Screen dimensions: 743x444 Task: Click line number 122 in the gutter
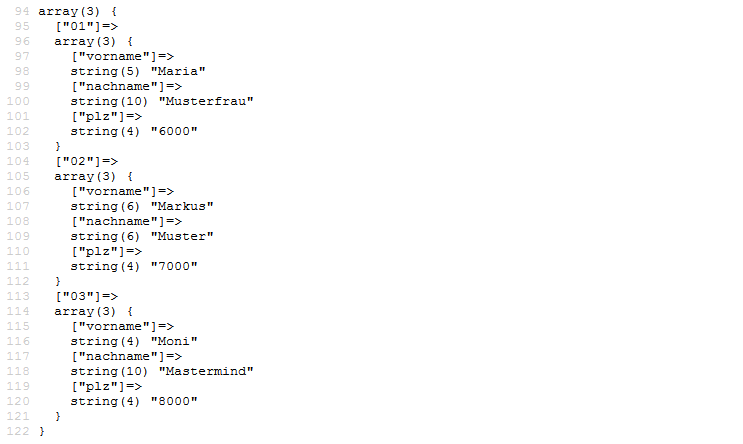(18, 431)
